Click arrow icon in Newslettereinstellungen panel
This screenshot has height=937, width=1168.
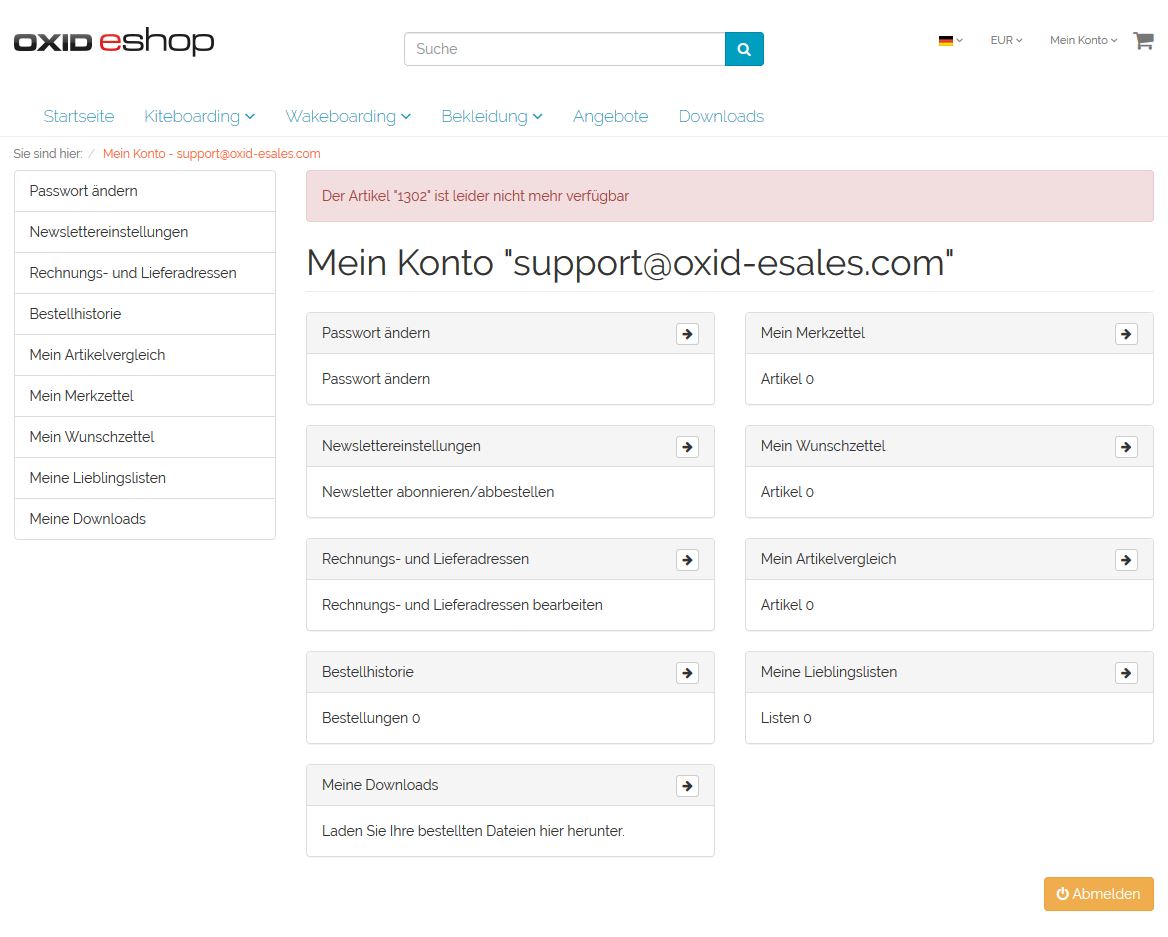687,447
